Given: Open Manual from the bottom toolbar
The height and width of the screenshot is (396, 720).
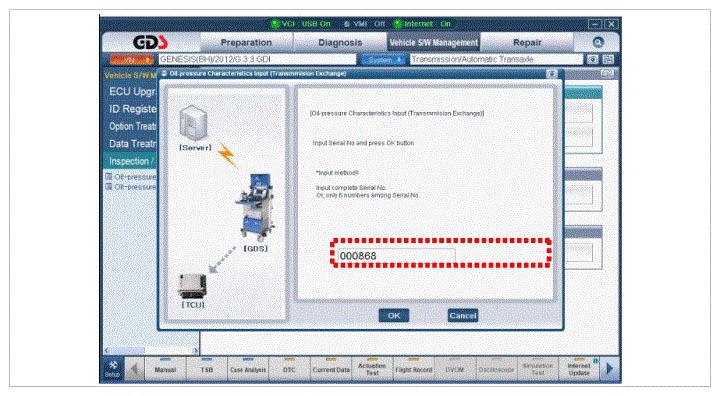Looking at the screenshot, I should click(x=165, y=369).
